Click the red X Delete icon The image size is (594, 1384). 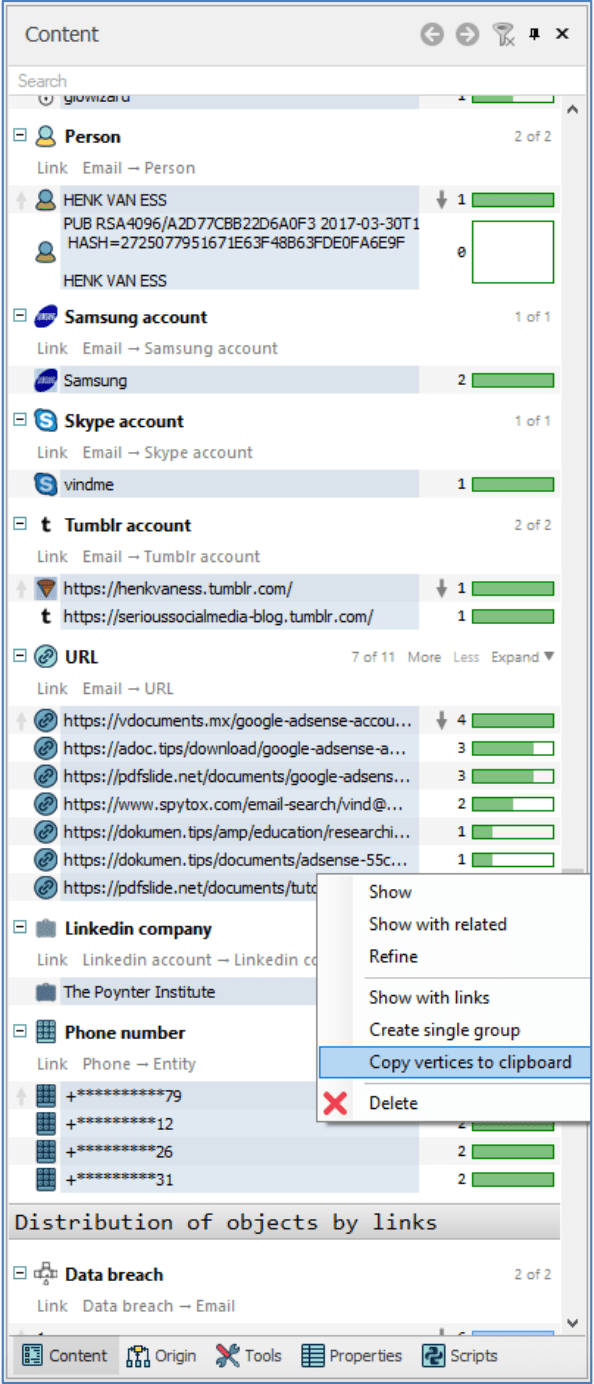336,1103
